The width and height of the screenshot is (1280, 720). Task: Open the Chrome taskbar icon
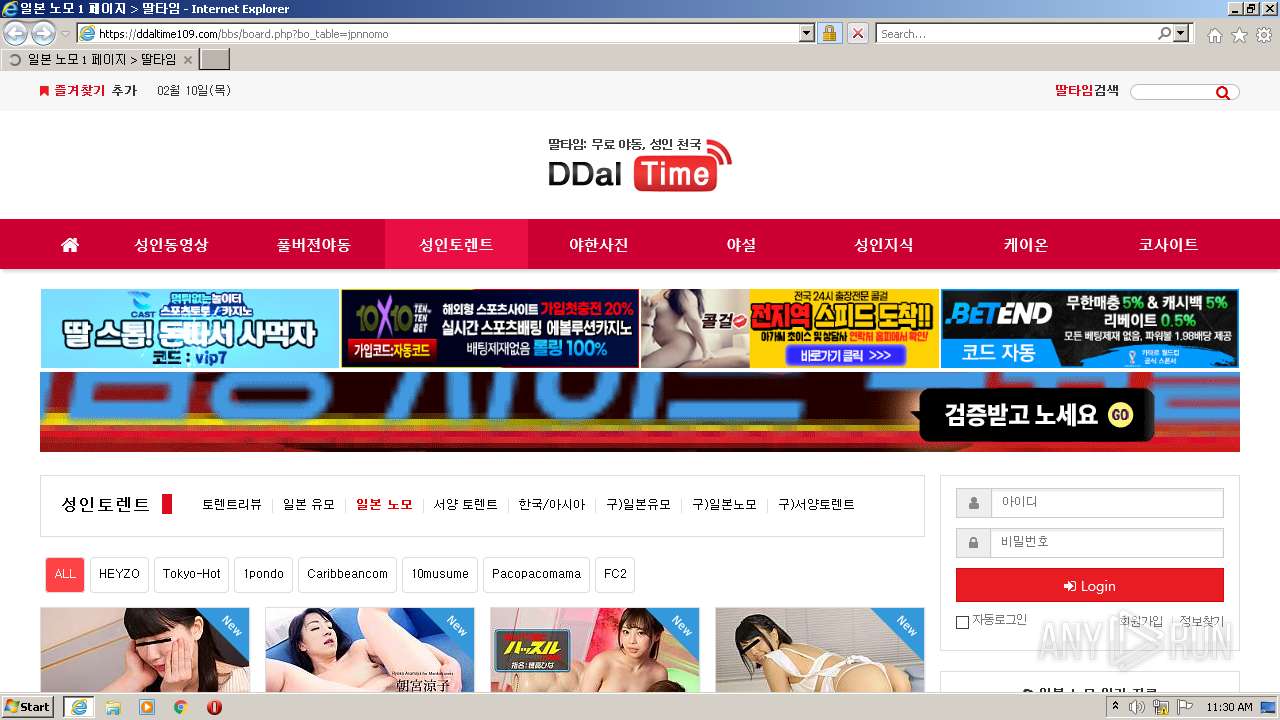click(181, 707)
